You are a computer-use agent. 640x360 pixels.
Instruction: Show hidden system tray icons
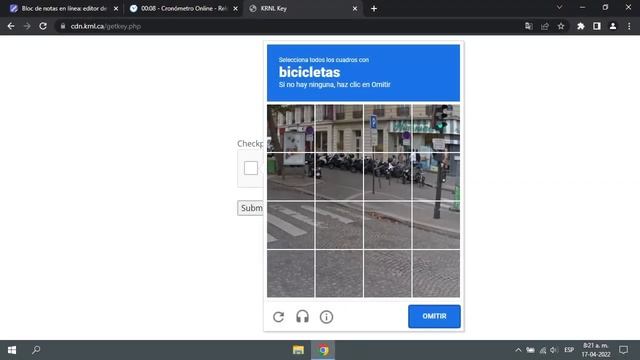click(518, 350)
